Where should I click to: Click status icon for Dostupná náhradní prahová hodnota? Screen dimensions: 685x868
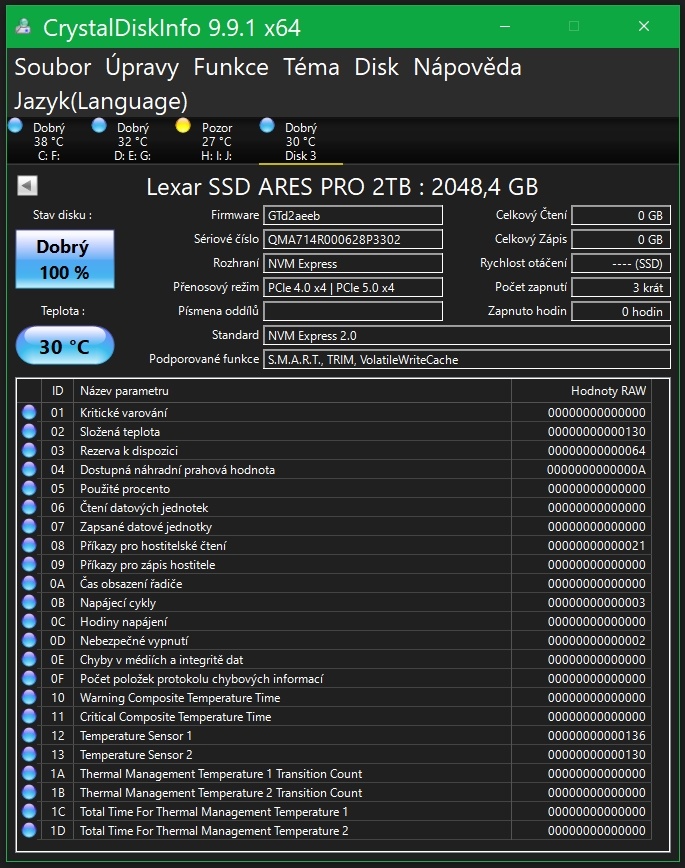tap(29, 469)
